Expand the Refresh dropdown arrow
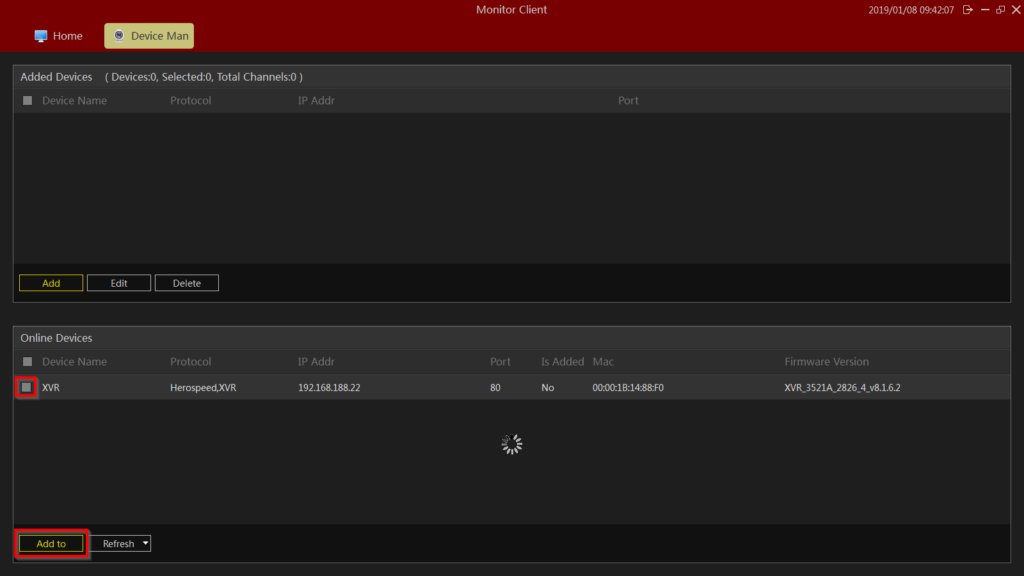1024x576 pixels. pos(145,543)
